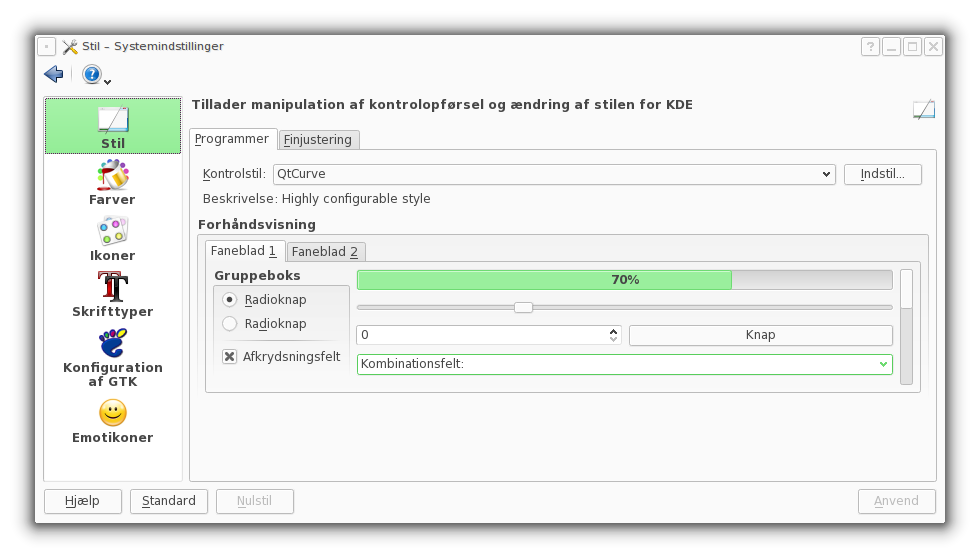The height and width of the screenshot is (558, 980).
Task: Click the spinbox up arrow
Action: point(614,331)
